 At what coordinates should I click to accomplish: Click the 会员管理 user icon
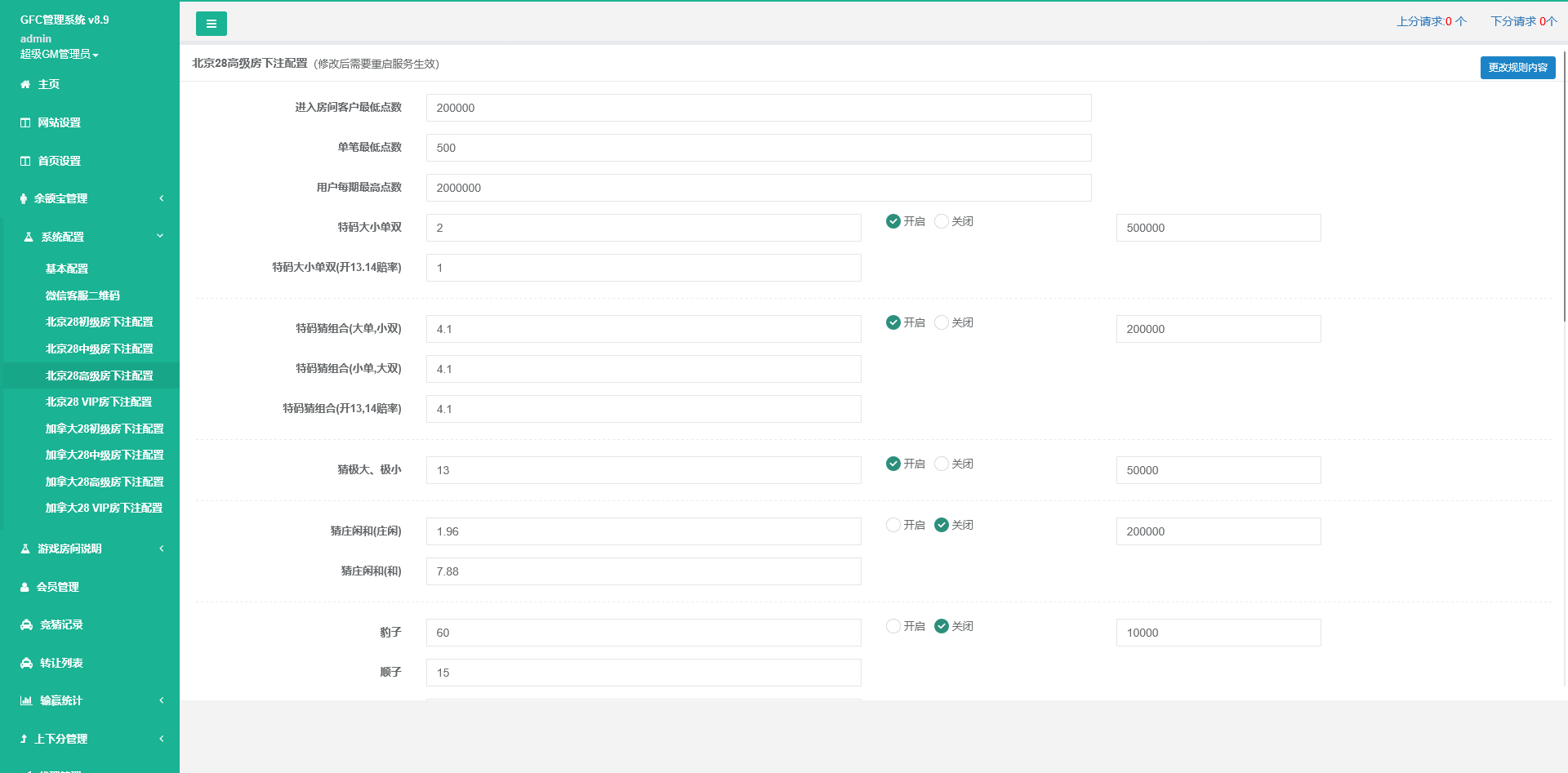pyautogui.click(x=25, y=587)
